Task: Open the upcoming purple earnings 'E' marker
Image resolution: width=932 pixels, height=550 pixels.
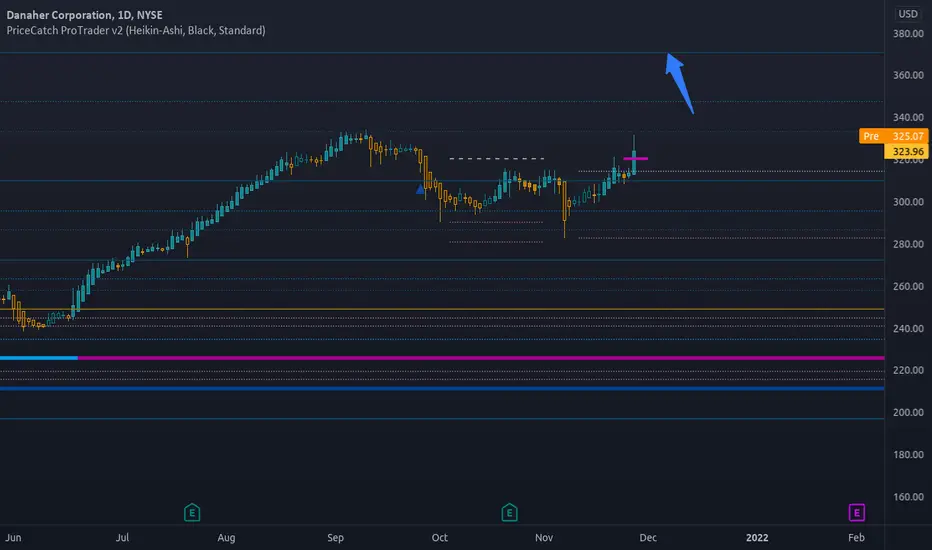Action: pos(857,513)
